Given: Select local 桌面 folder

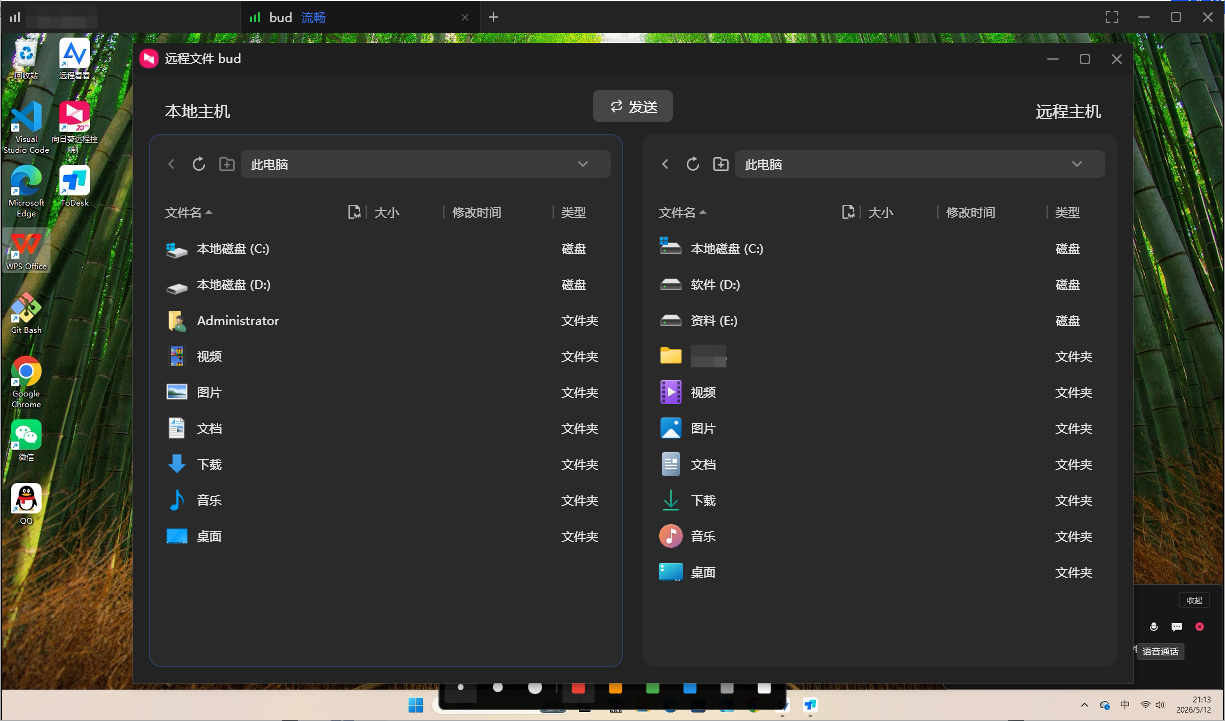Looking at the screenshot, I should point(386,537).
